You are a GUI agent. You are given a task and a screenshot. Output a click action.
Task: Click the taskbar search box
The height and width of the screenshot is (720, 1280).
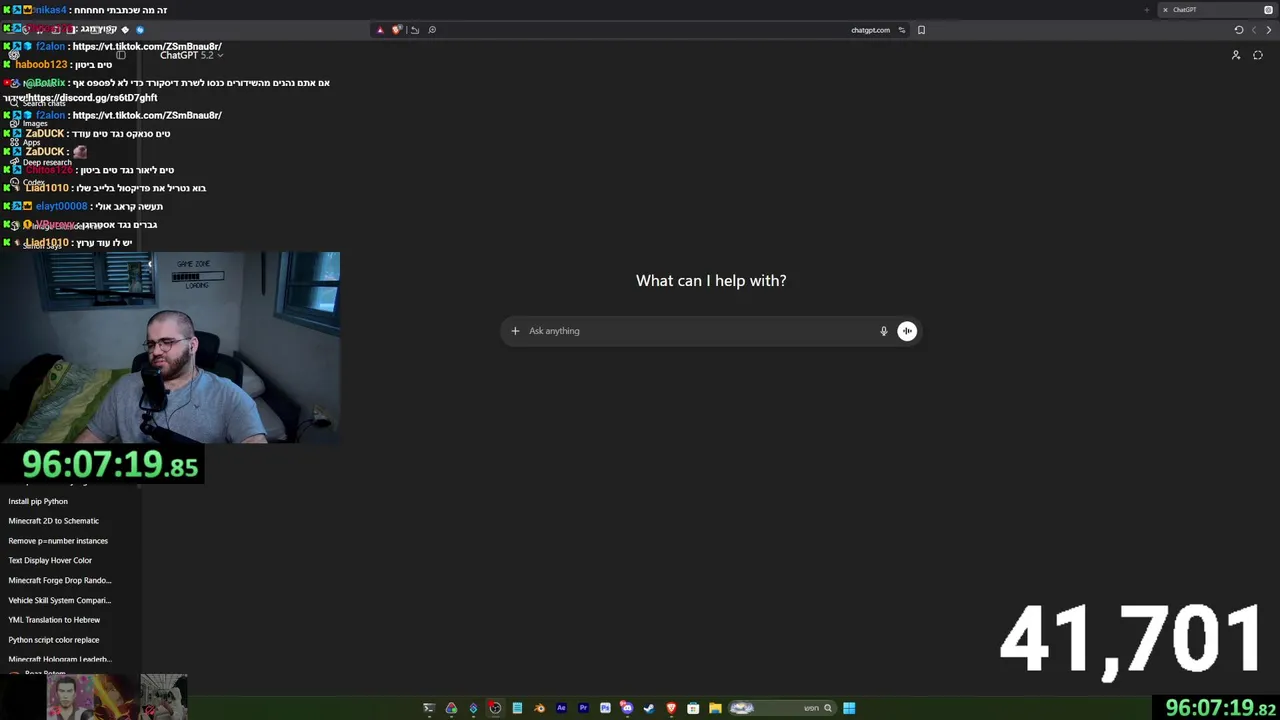click(782, 708)
